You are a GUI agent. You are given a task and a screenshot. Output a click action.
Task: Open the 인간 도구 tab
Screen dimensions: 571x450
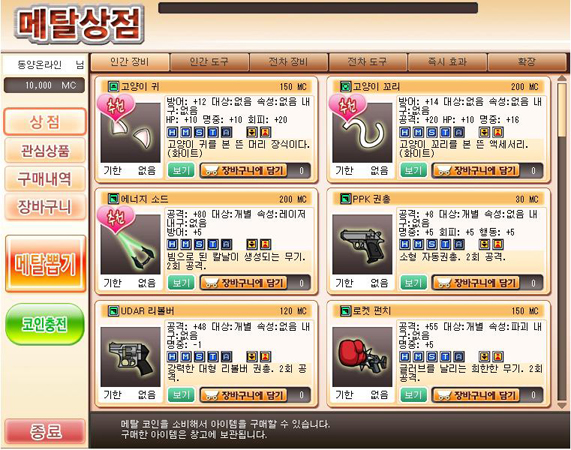[209, 62]
